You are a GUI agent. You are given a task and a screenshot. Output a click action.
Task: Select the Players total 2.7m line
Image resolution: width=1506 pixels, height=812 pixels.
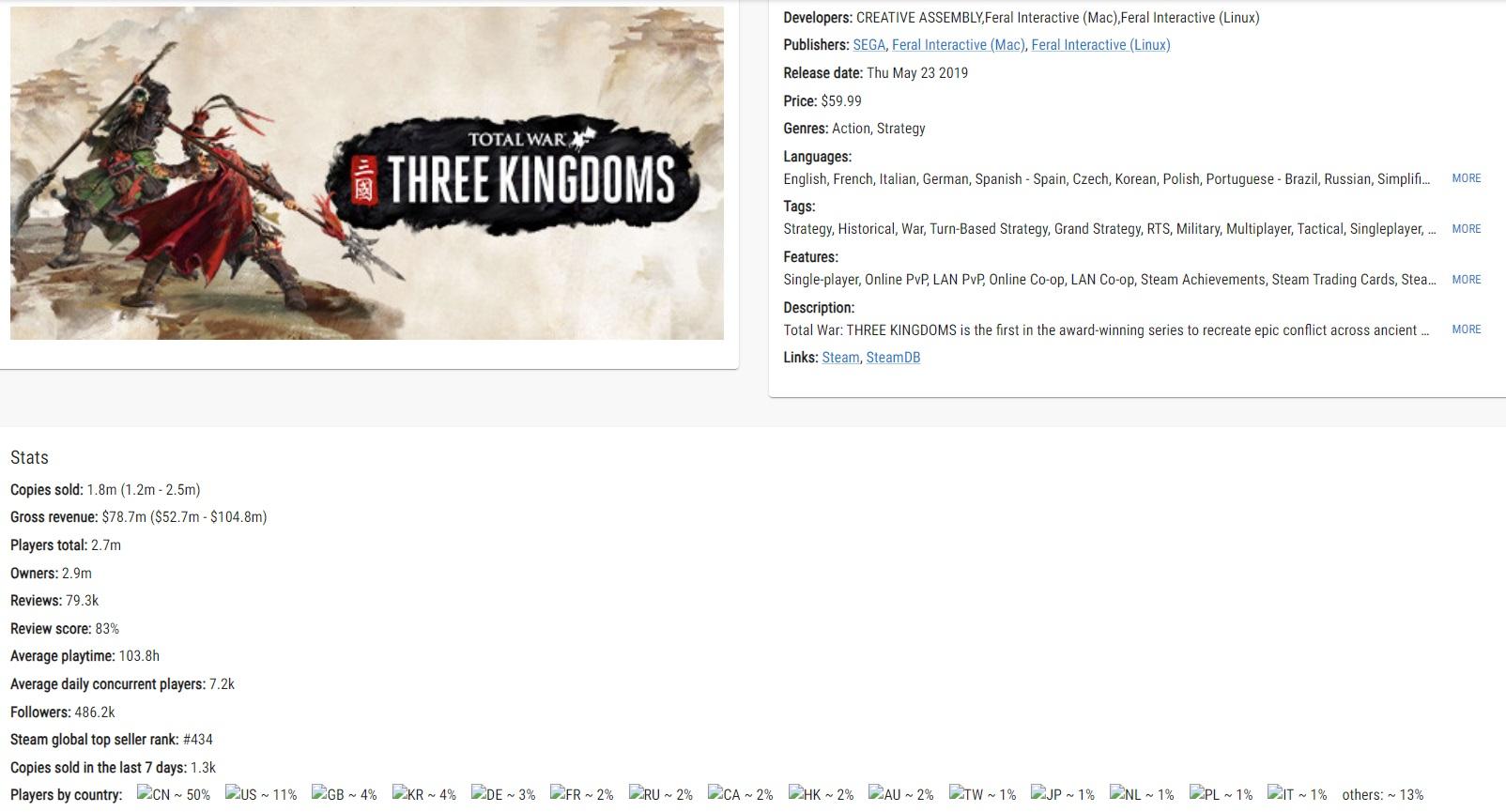pyautogui.click(x=66, y=545)
